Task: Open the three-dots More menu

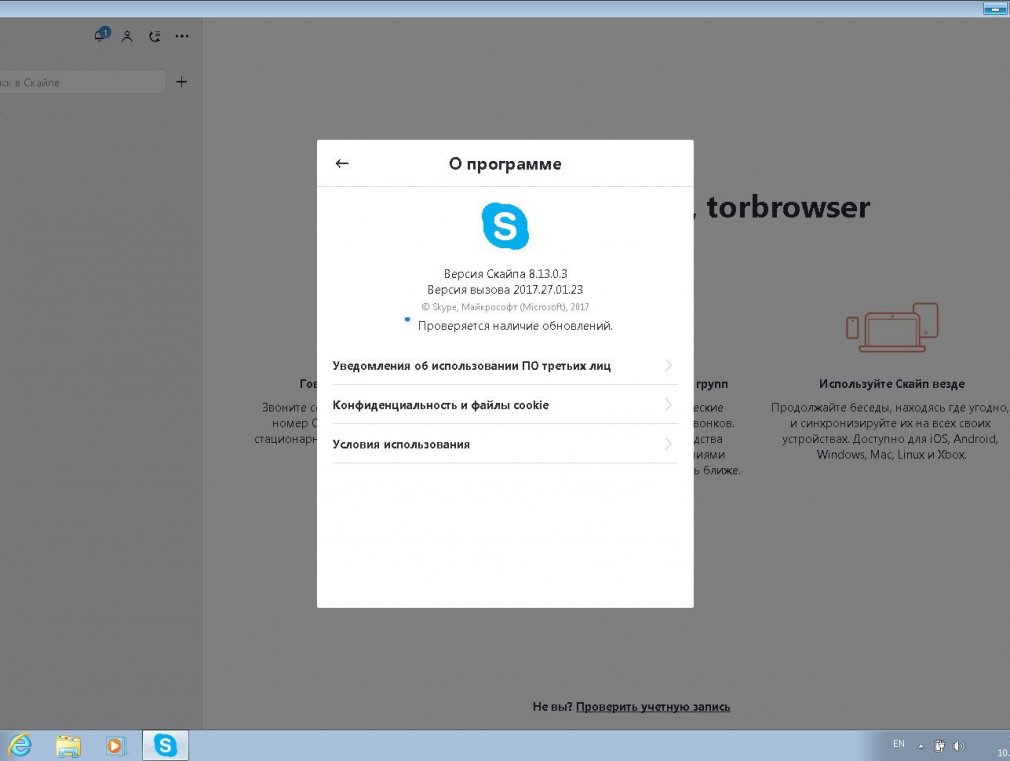Action: click(x=182, y=37)
